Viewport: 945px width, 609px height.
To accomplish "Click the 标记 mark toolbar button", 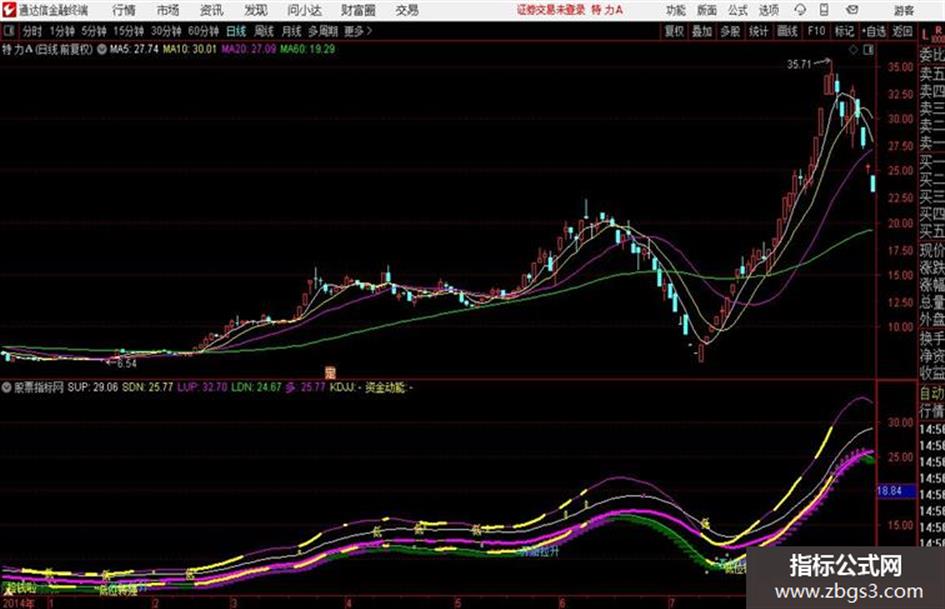I will tap(844, 31).
